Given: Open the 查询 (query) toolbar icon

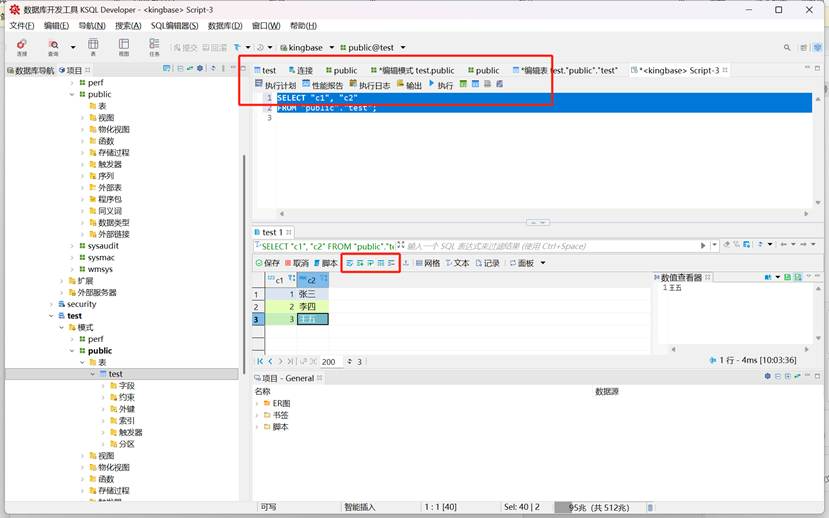Looking at the screenshot, I should click(x=53, y=46).
